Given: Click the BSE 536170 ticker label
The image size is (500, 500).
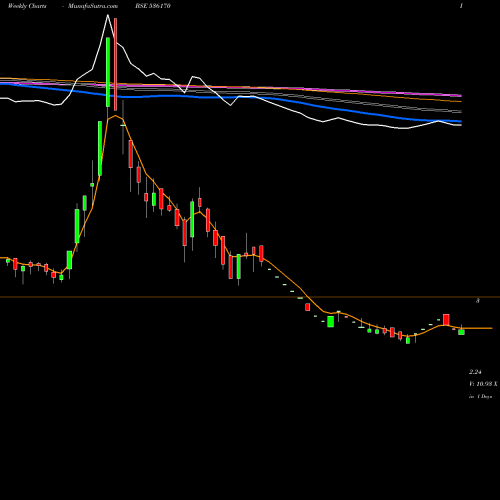Looking at the screenshot, I should coord(153,6).
